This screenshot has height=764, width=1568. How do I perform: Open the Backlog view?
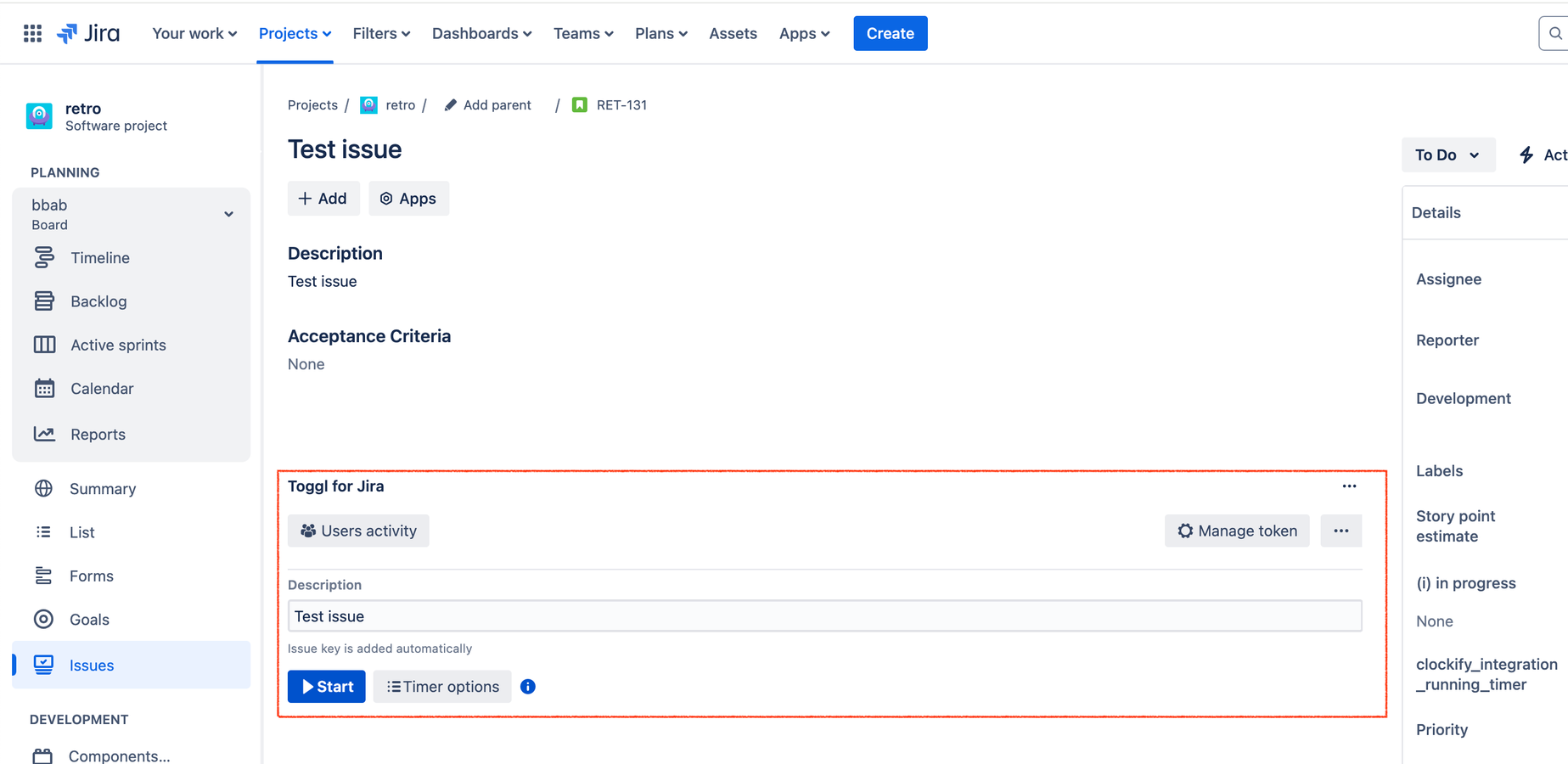(98, 301)
